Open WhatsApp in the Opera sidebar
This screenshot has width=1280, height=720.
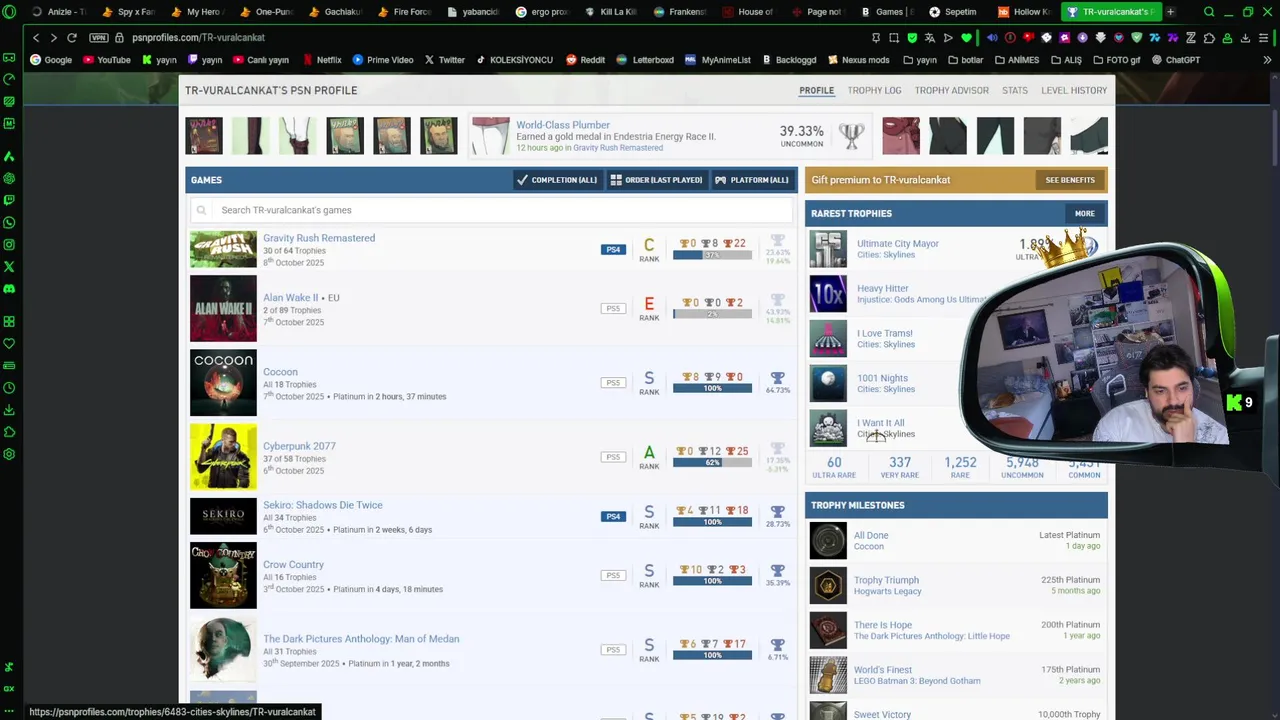point(9,222)
